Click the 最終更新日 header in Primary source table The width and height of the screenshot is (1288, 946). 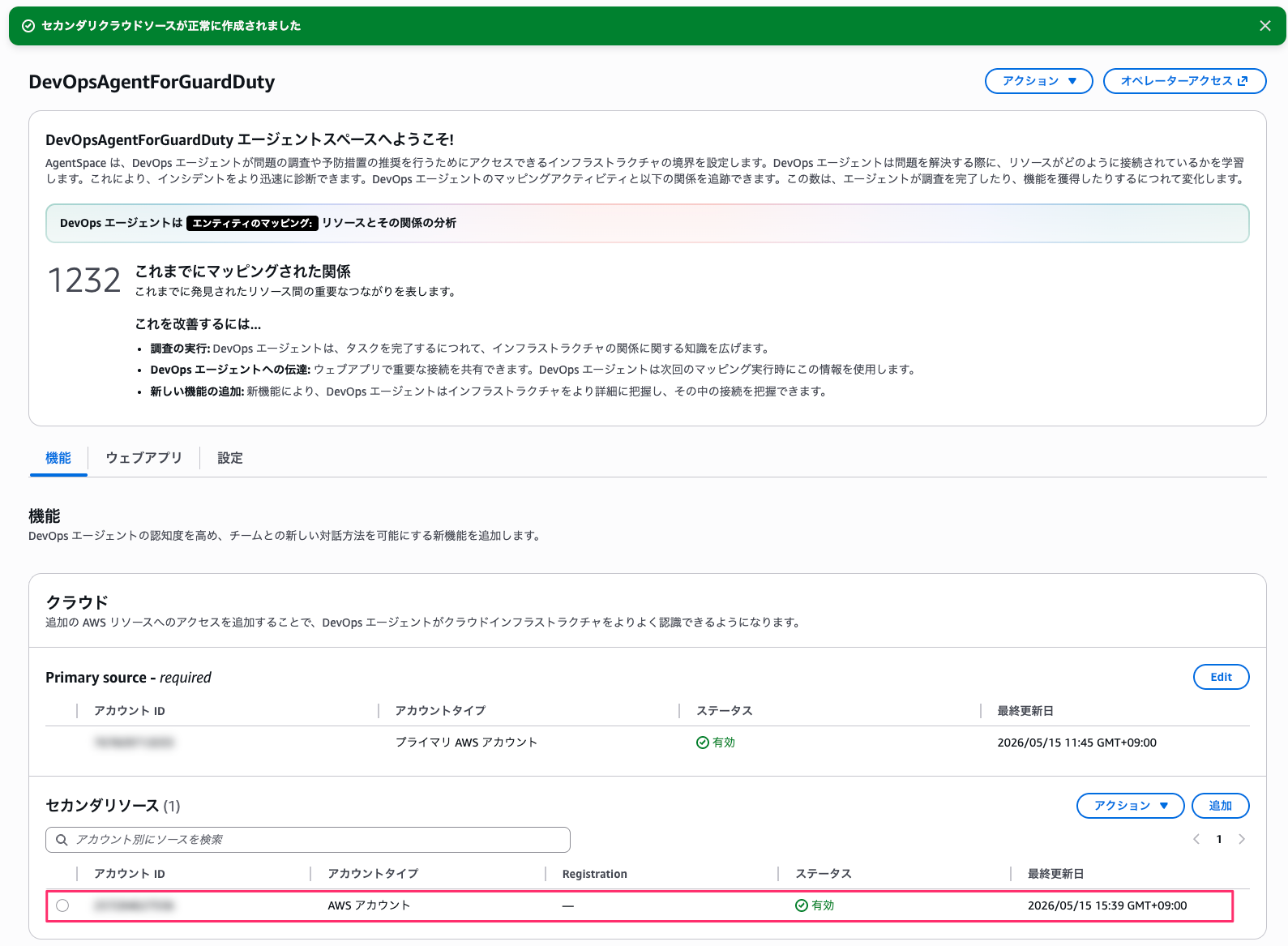pyautogui.click(x=1025, y=711)
